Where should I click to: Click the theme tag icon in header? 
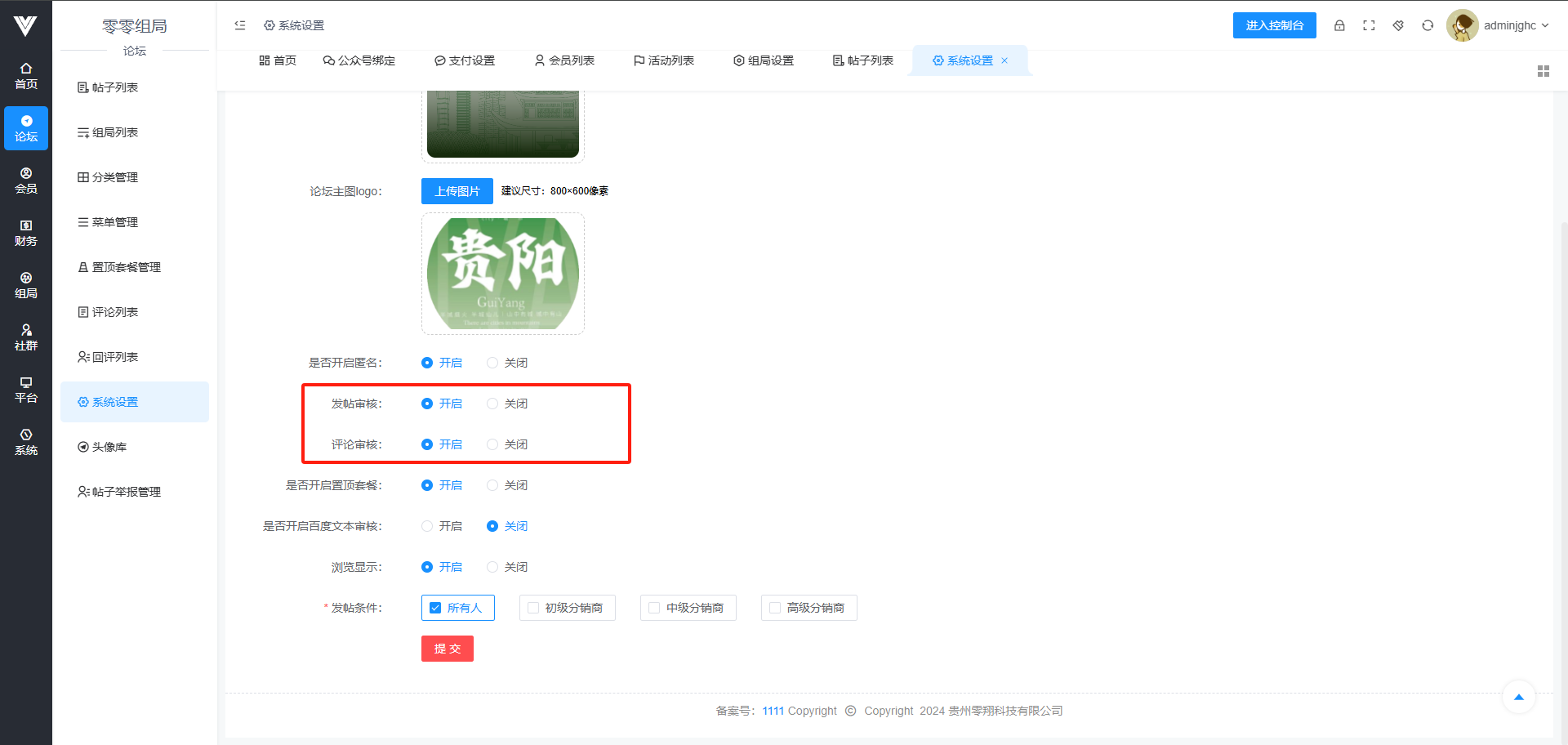pos(1398,25)
